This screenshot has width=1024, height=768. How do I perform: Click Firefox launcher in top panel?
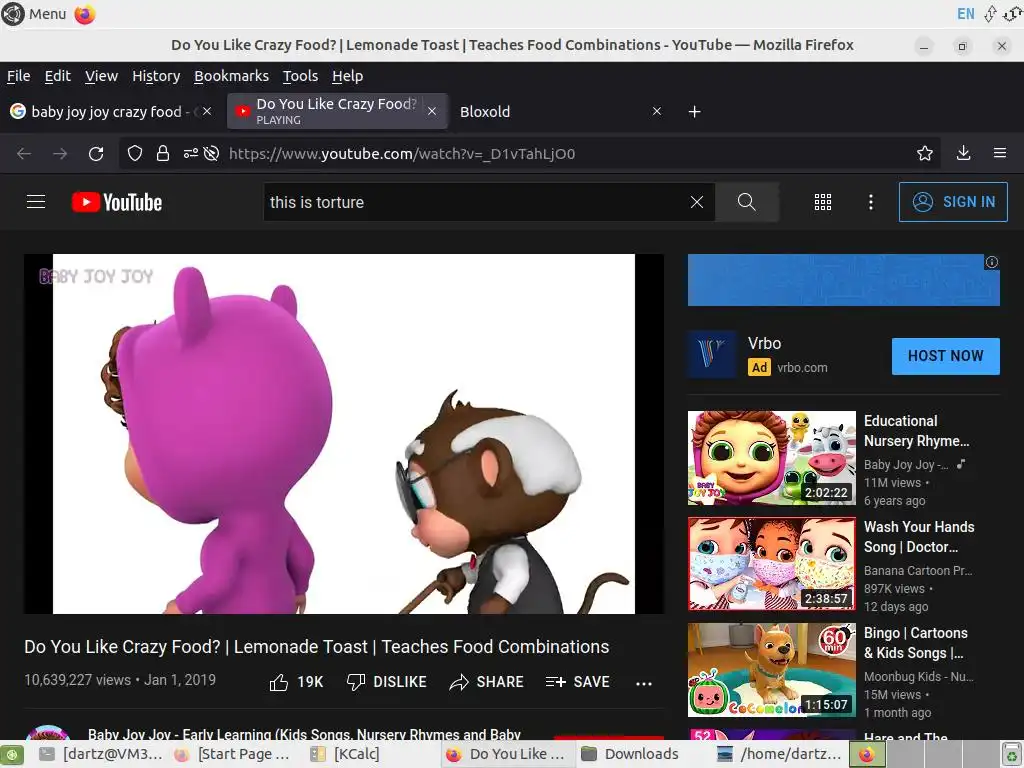pos(85,14)
